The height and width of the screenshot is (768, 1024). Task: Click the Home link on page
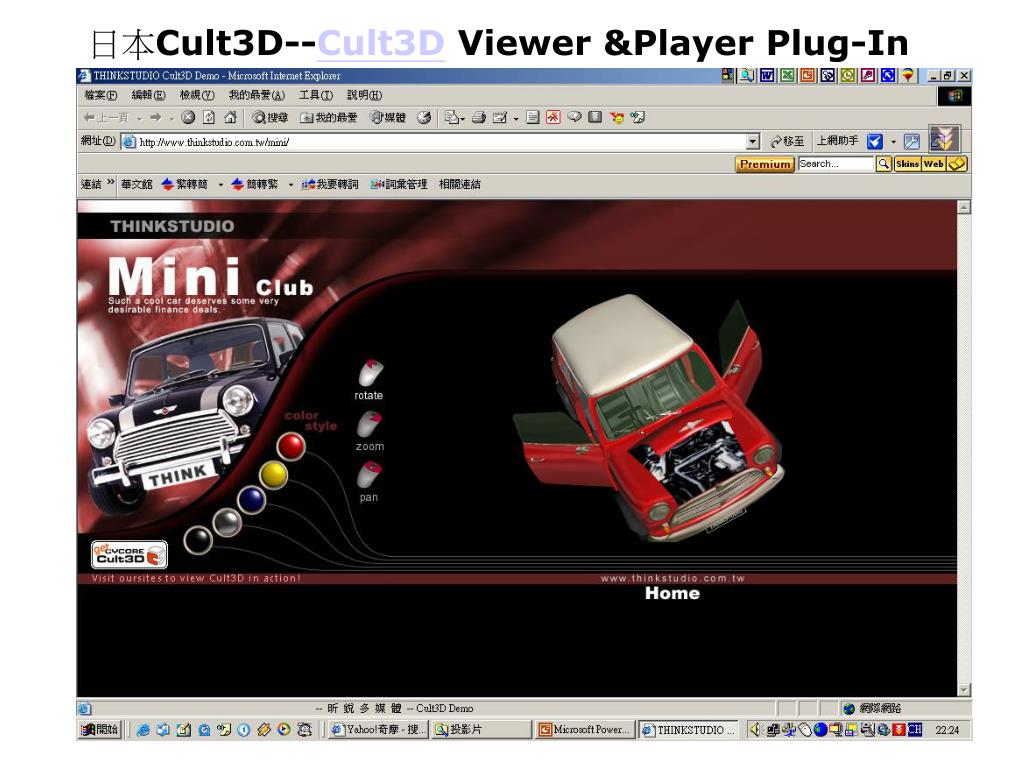pos(672,594)
